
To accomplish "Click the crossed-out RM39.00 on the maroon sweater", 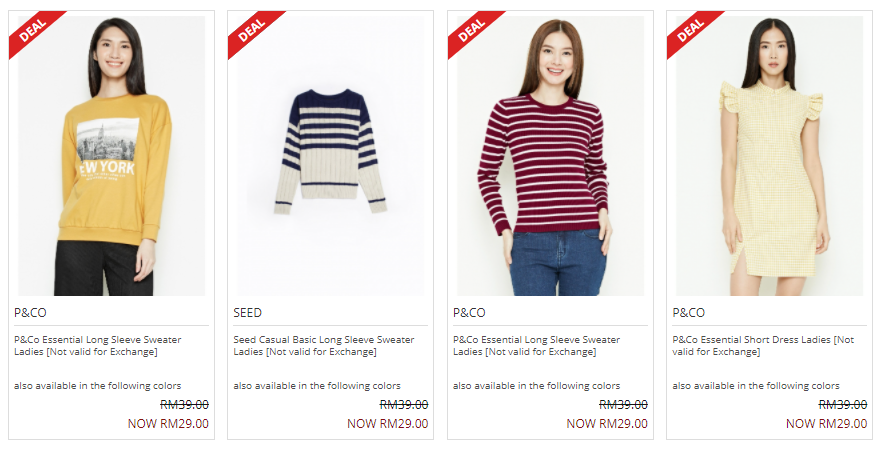I will pos(623,405).
